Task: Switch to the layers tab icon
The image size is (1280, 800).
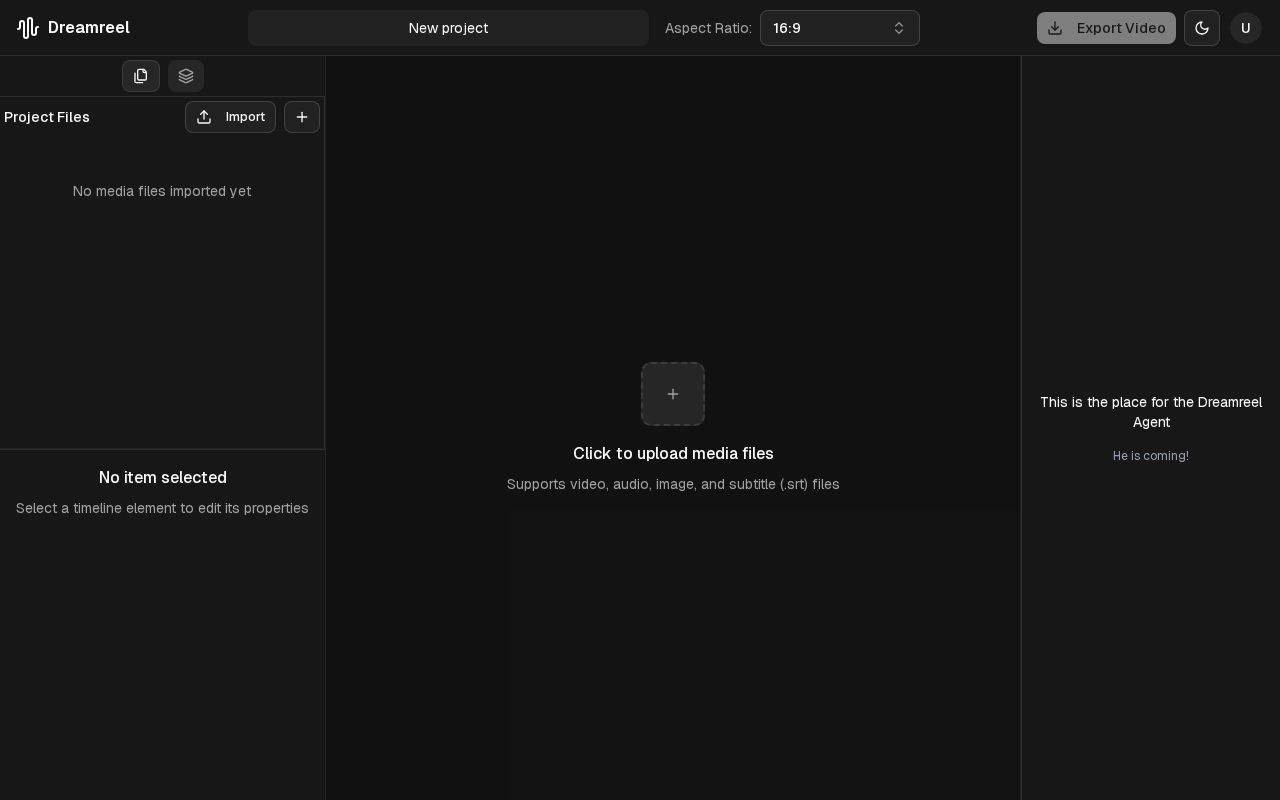Action: [186, 76]
